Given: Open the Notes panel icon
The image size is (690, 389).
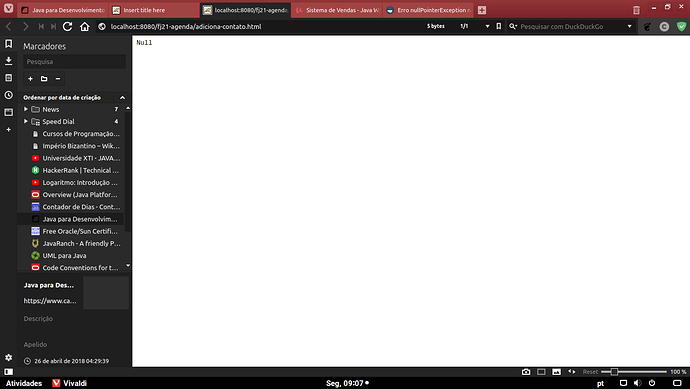Looking at the screenshot, I should coord(8,78).
